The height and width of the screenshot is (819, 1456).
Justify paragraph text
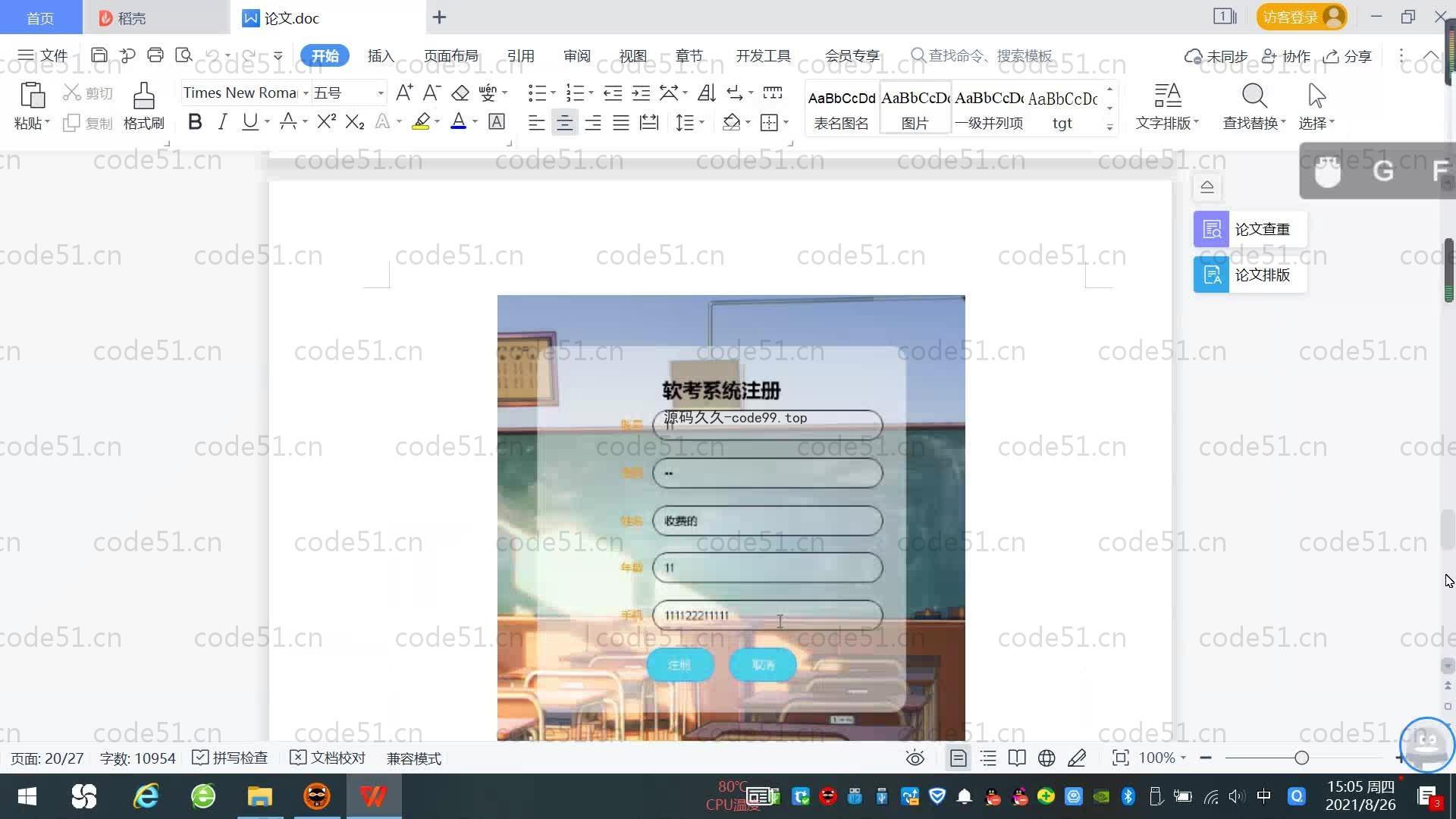tap(621, 122)
